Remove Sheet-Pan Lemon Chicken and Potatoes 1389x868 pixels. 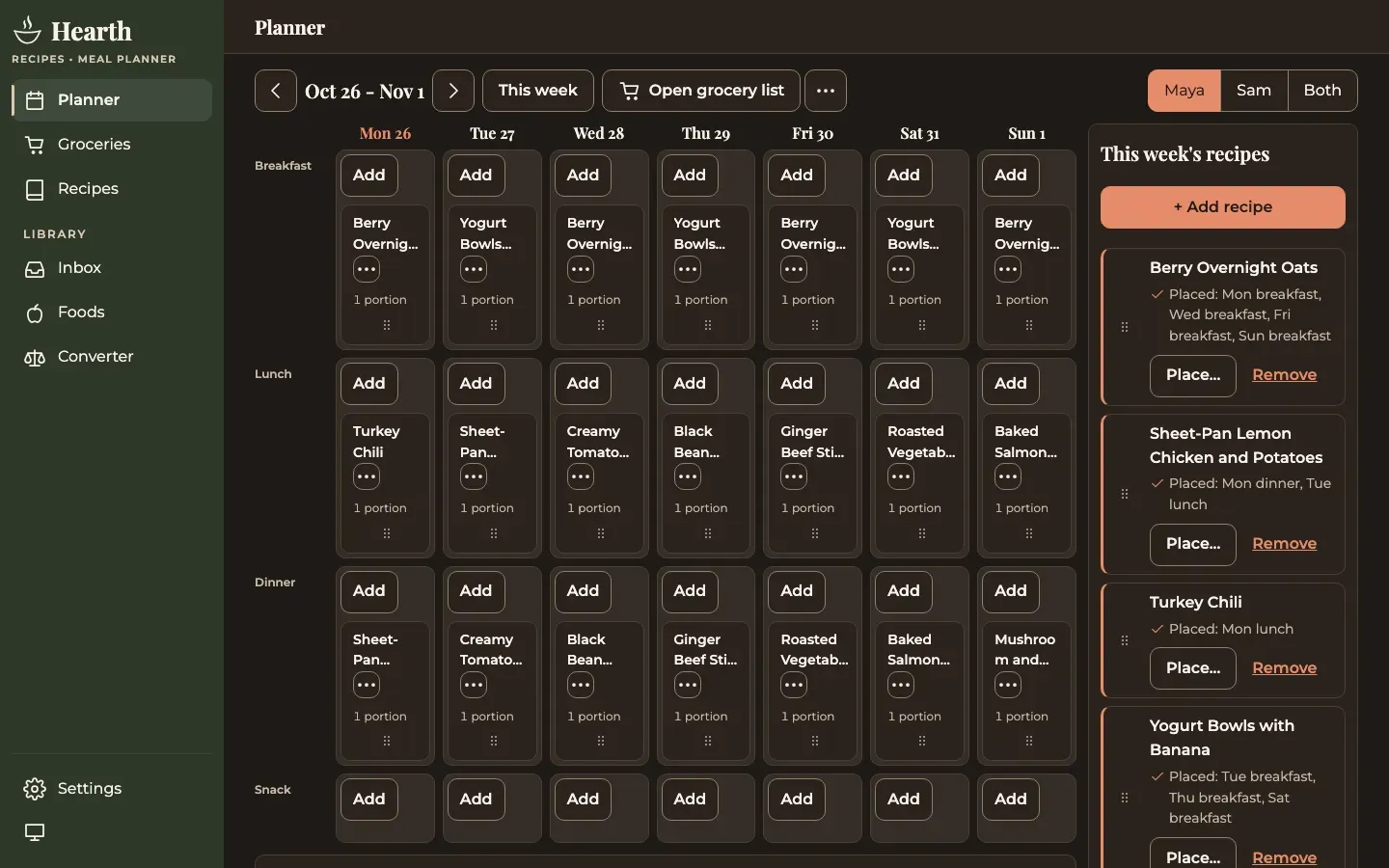click(x=1284, y=544)
